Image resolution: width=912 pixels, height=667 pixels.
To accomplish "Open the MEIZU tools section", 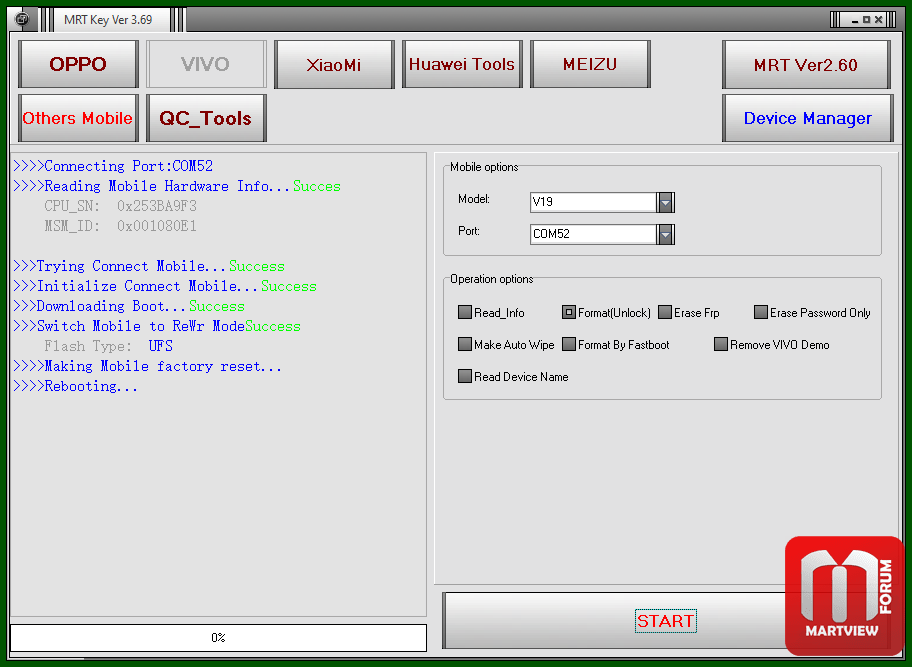I will click(590, 64).
